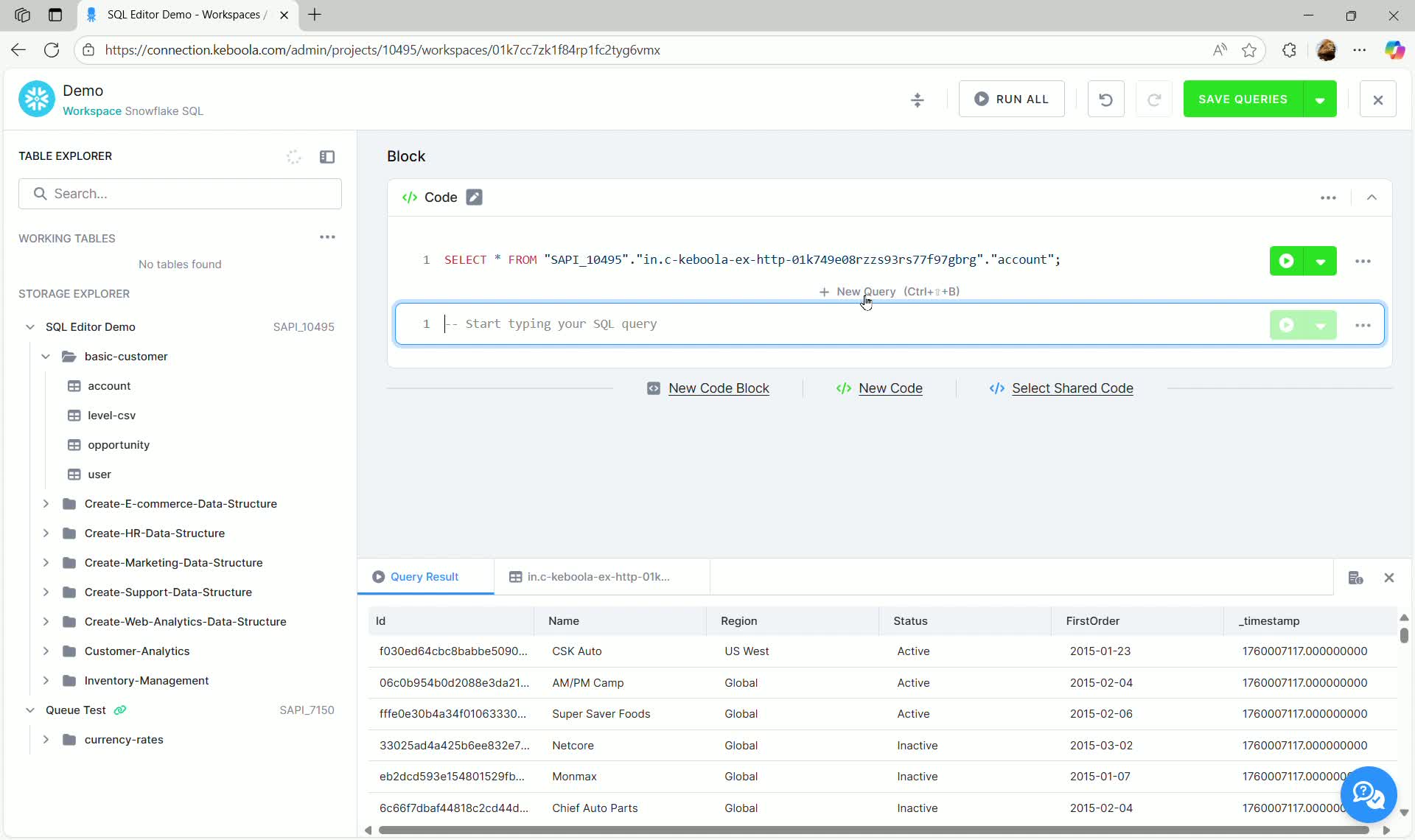Refresh the Table Explorer list

coord(293,157)
